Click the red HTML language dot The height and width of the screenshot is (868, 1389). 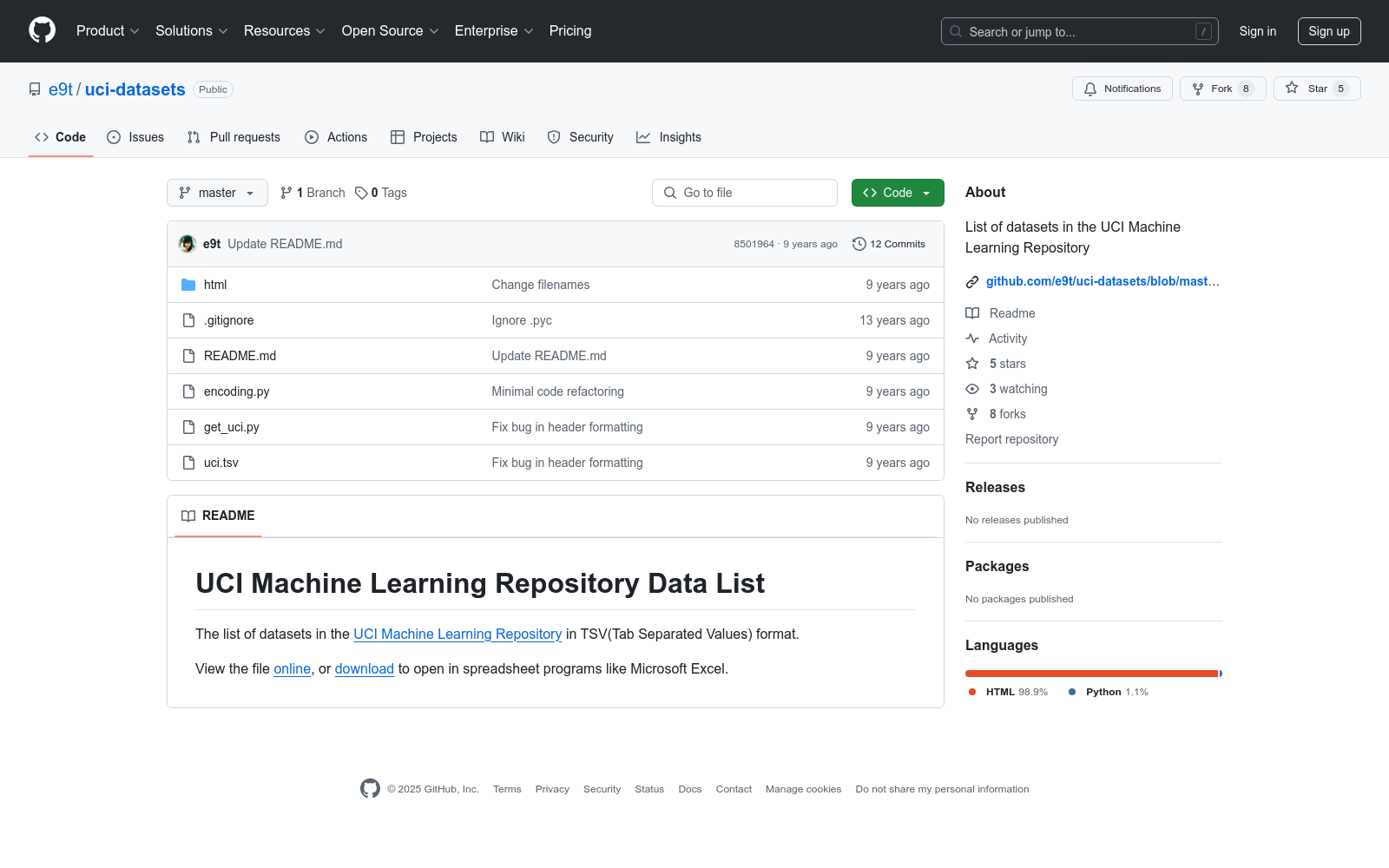(972, 692)
